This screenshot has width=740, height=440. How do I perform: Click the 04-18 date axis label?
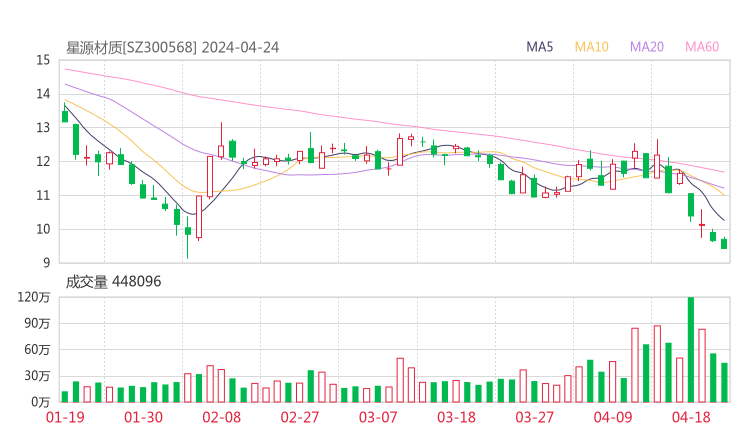[691, 417]
